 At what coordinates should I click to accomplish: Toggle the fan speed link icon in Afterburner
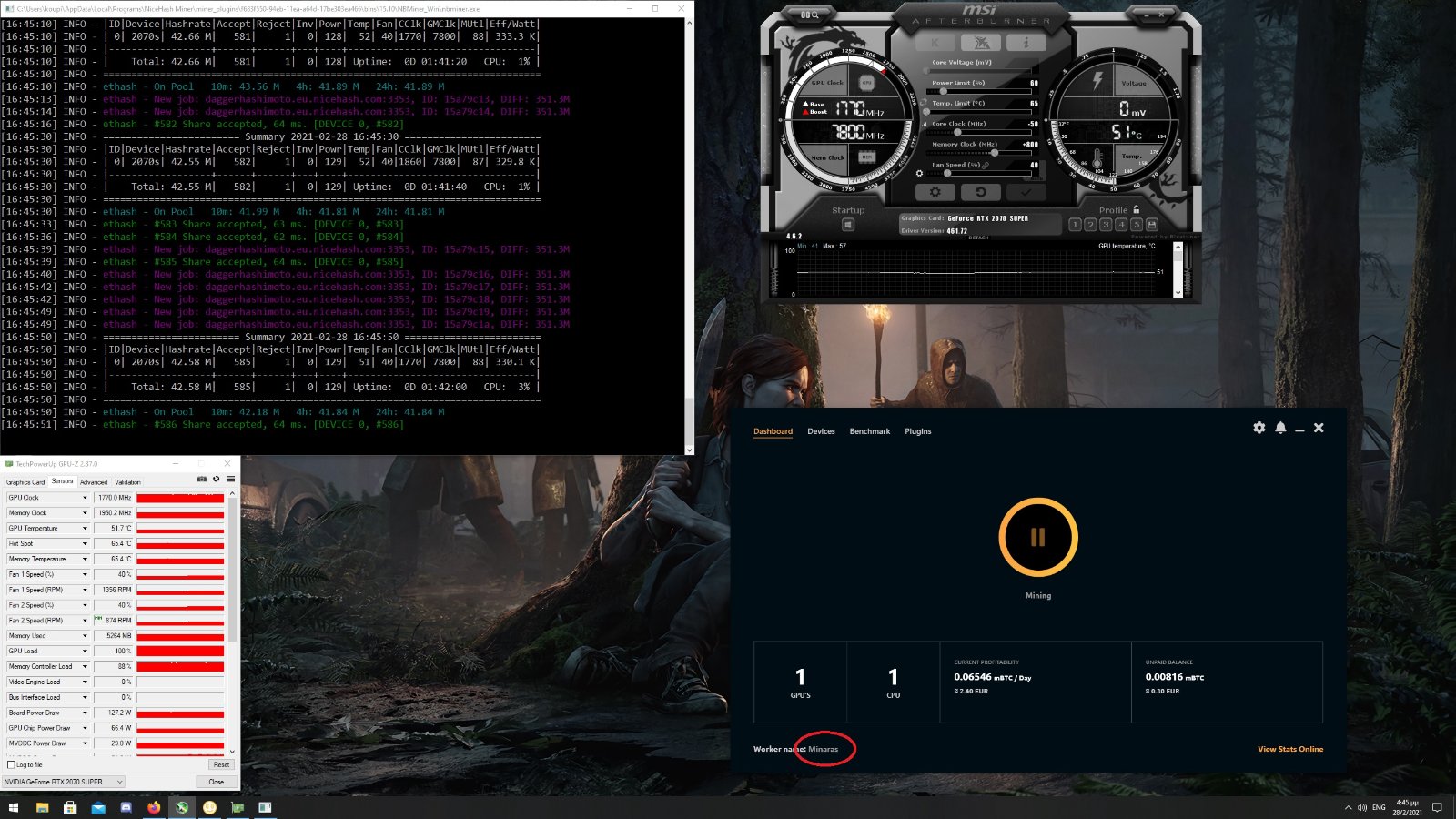tap(986, 165)
